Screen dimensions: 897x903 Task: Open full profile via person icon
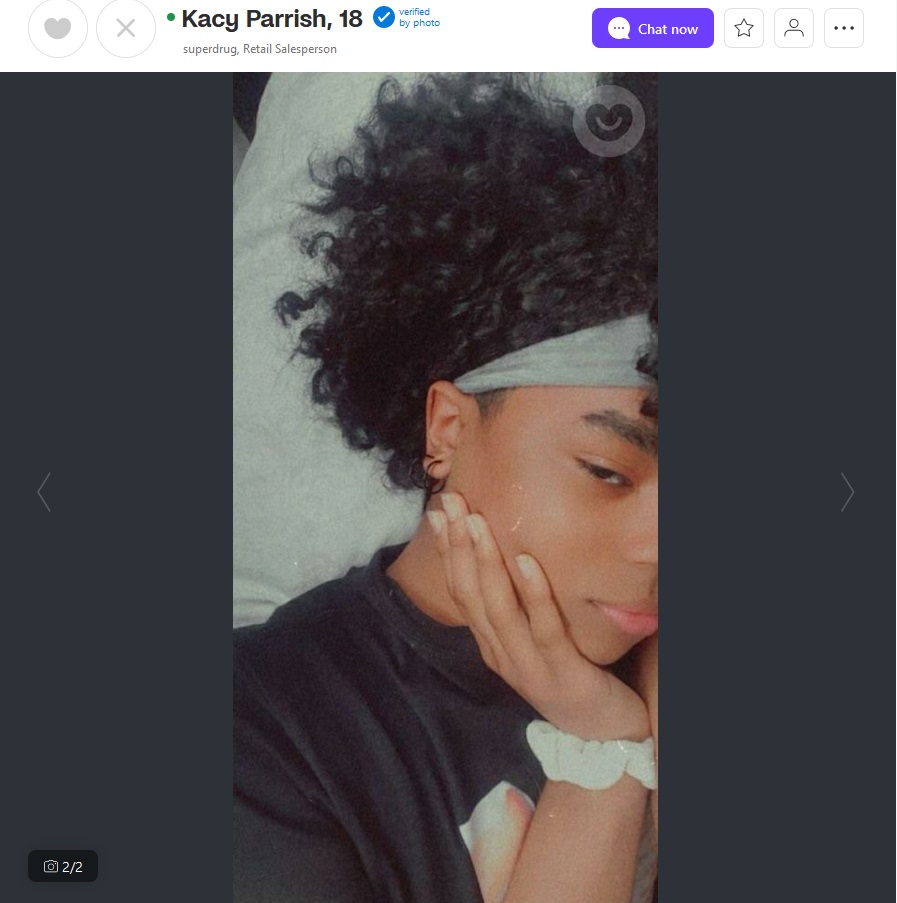[x=793, y=28]
